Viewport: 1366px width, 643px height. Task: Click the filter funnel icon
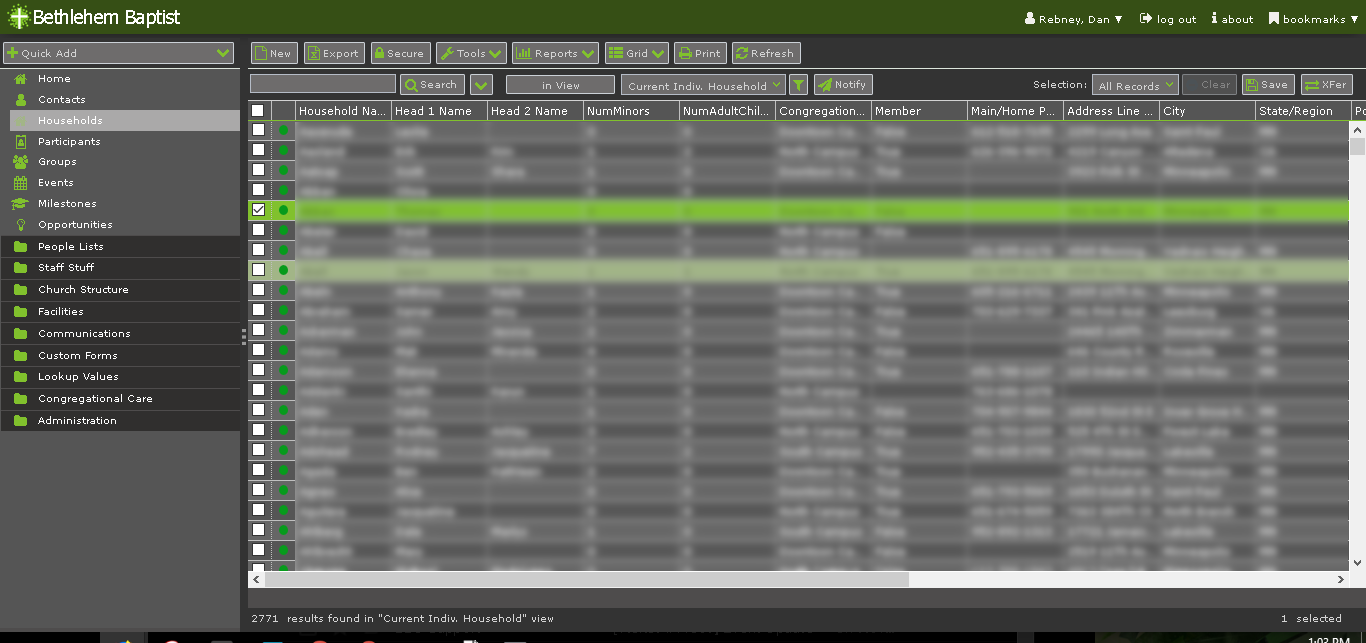[x=798, y=85]
